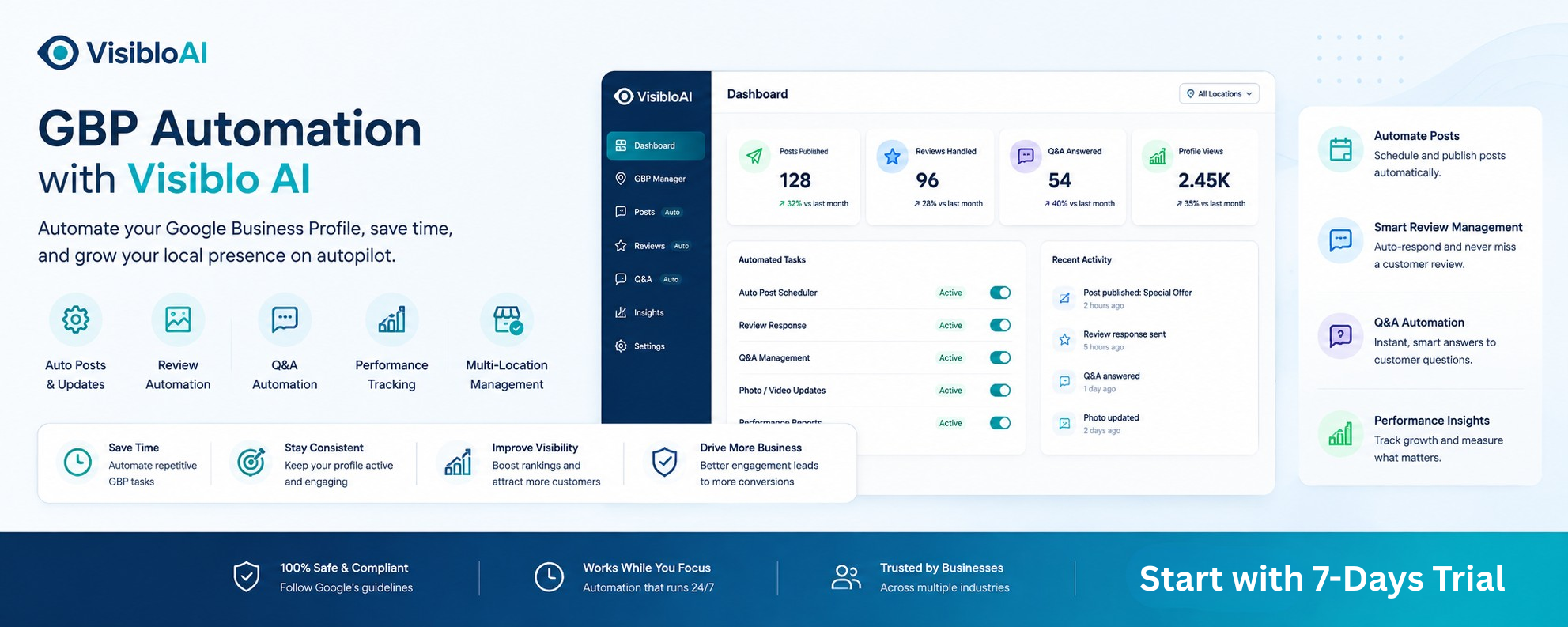
Task: Click the "Follow Google's guidelines" text
Action: (x=346, y=587)
